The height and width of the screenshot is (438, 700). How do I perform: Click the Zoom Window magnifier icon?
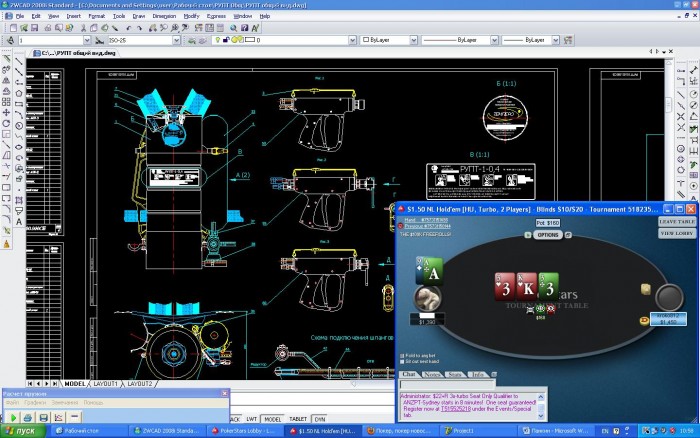175,28
